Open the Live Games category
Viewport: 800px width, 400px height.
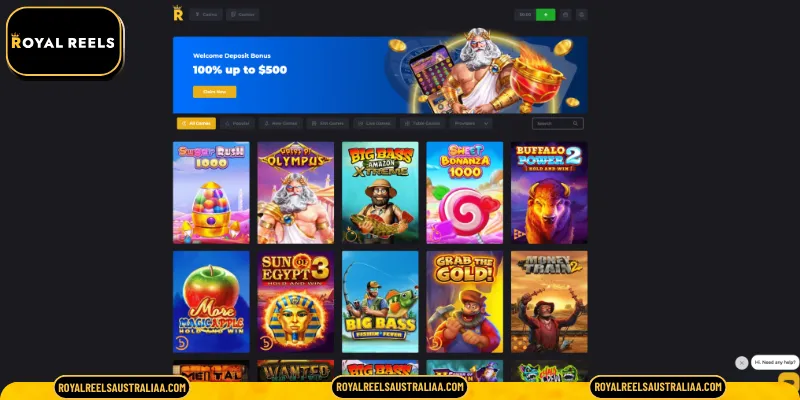point(374,123)
